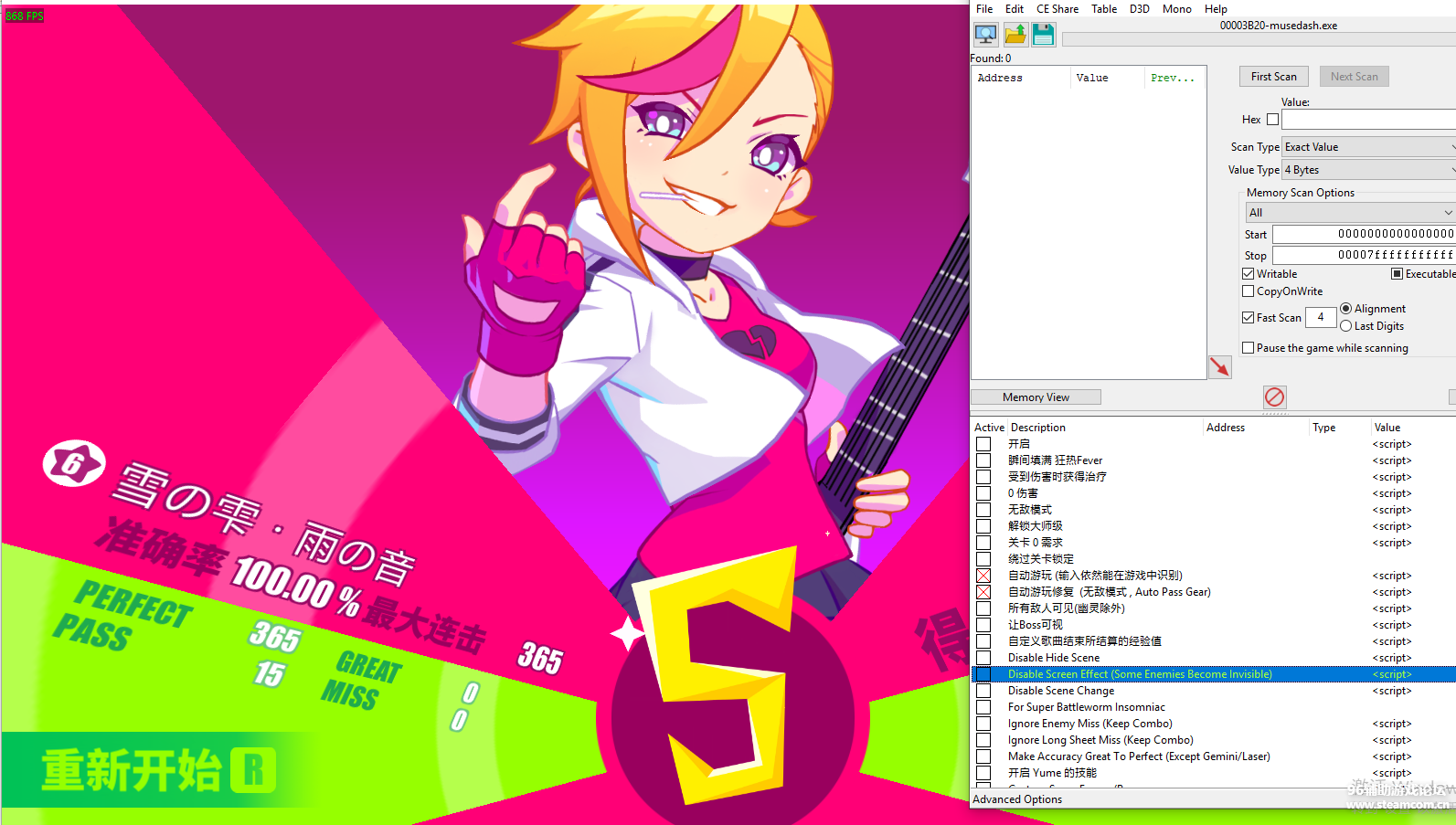Click the level 6 star badge
This screenshot has width=1456, height=825.
coord(74,464)
